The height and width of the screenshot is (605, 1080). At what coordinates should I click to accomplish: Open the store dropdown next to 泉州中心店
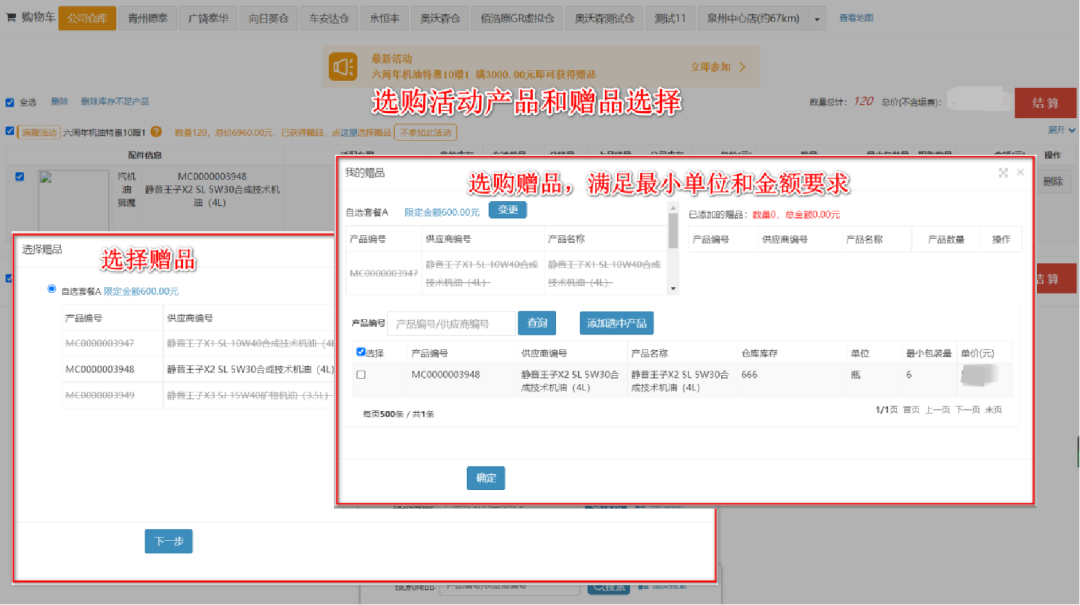coord(818,17)
